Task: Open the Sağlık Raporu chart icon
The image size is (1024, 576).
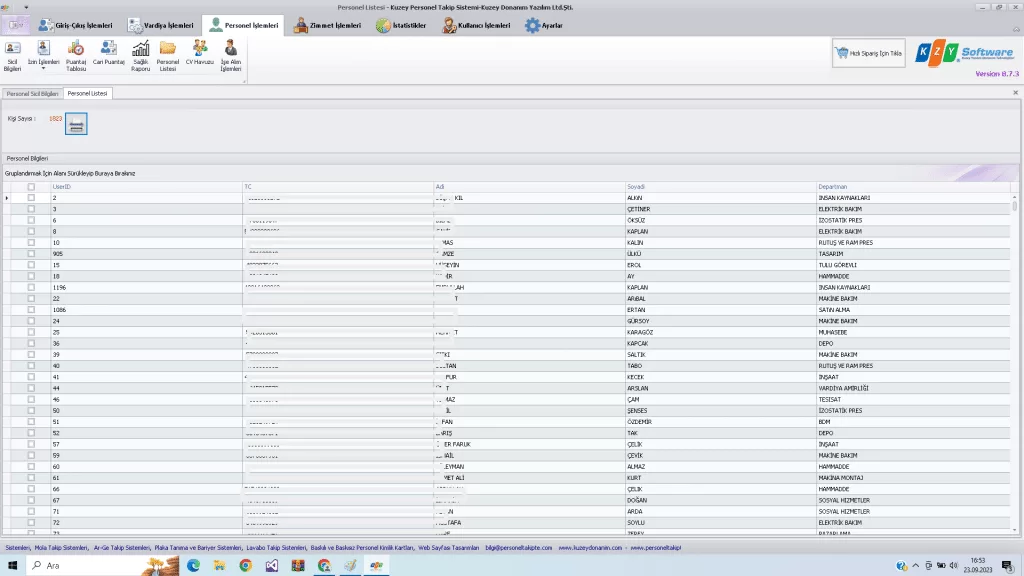Action: (141, 54)
